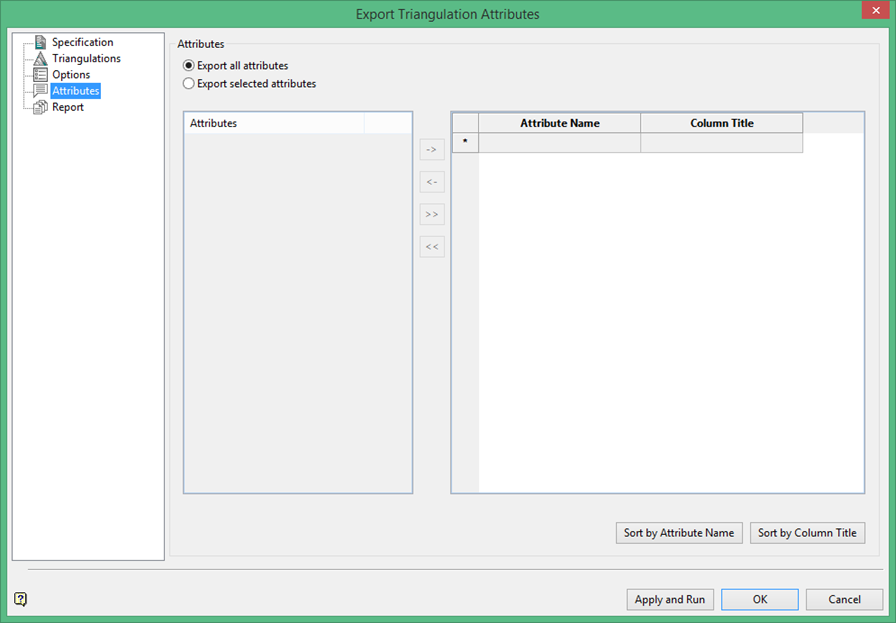This screenshot has width=896, height=623.
Task: Click Sort by Attribute Name button
Action: (679, 533)
